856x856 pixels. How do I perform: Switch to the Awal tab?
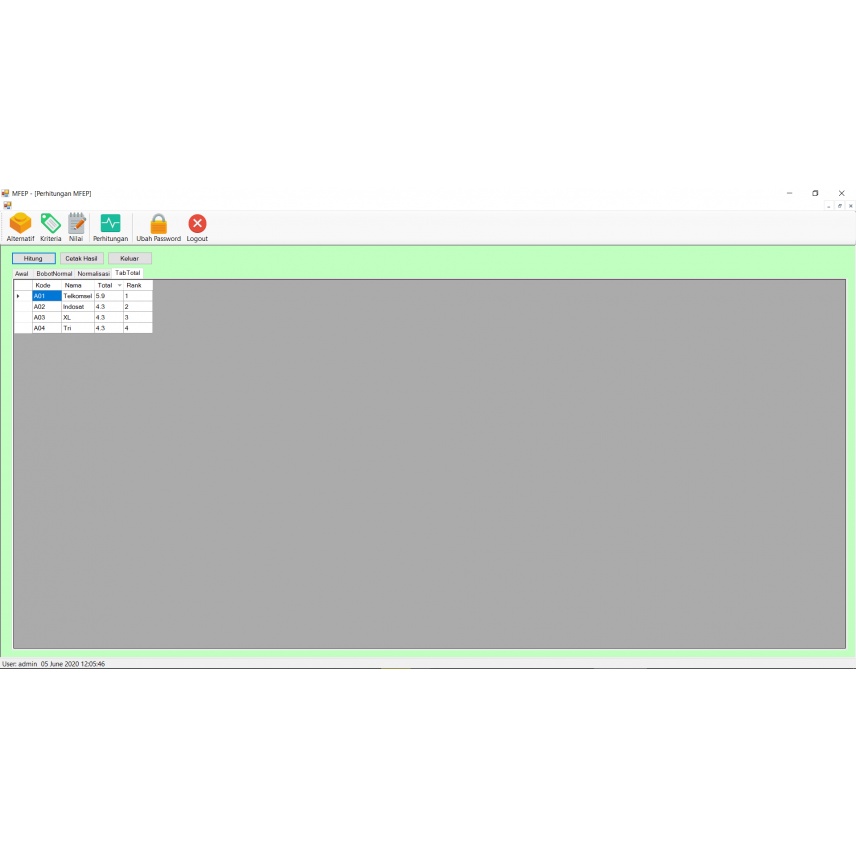click(x=21, y=273)
